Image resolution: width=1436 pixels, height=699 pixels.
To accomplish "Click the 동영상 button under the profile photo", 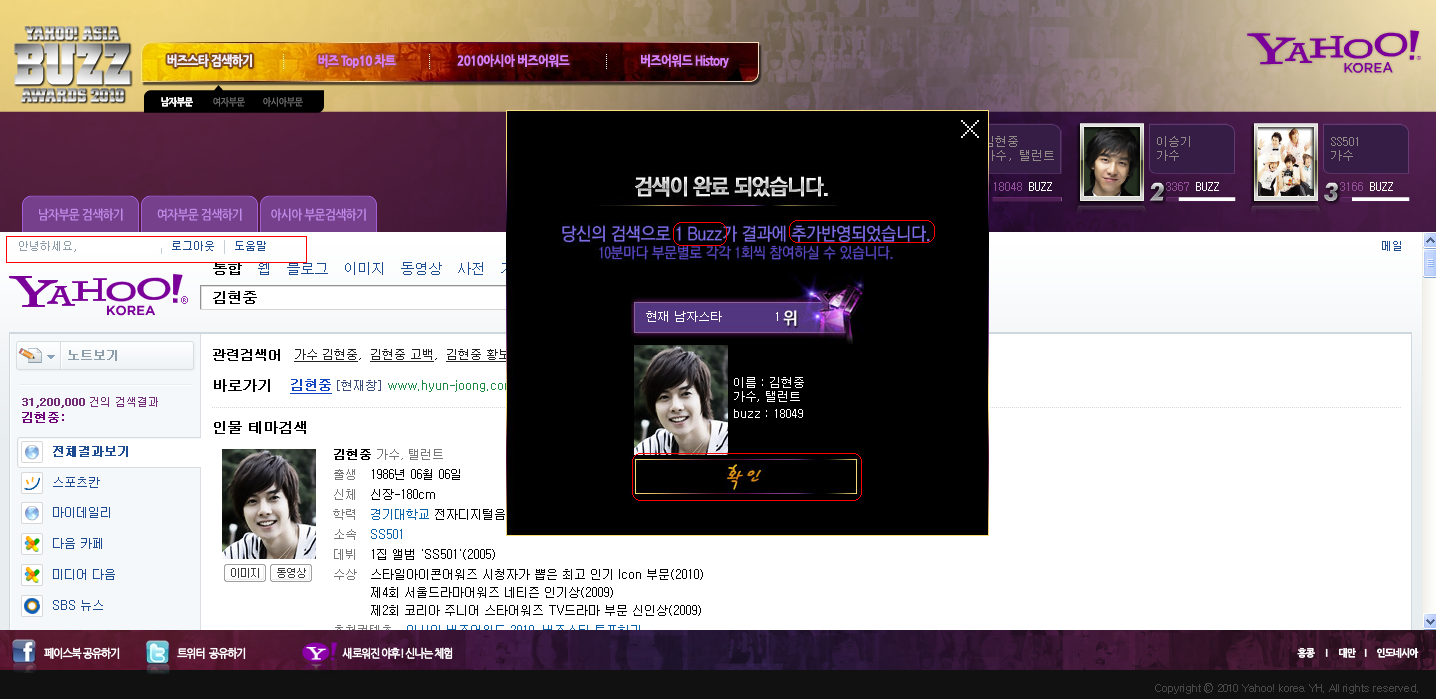I will (291, 573).
